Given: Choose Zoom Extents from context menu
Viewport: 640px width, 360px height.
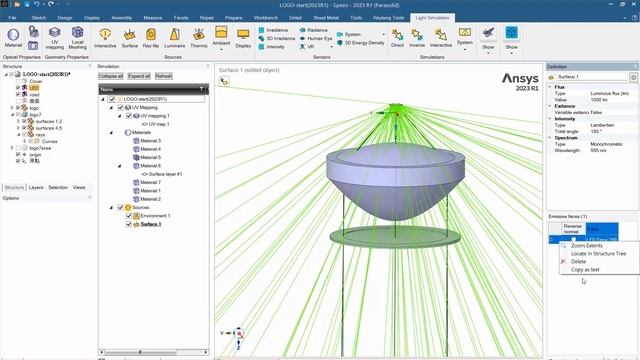Looking at the screenshot, I should coord(587,246).
